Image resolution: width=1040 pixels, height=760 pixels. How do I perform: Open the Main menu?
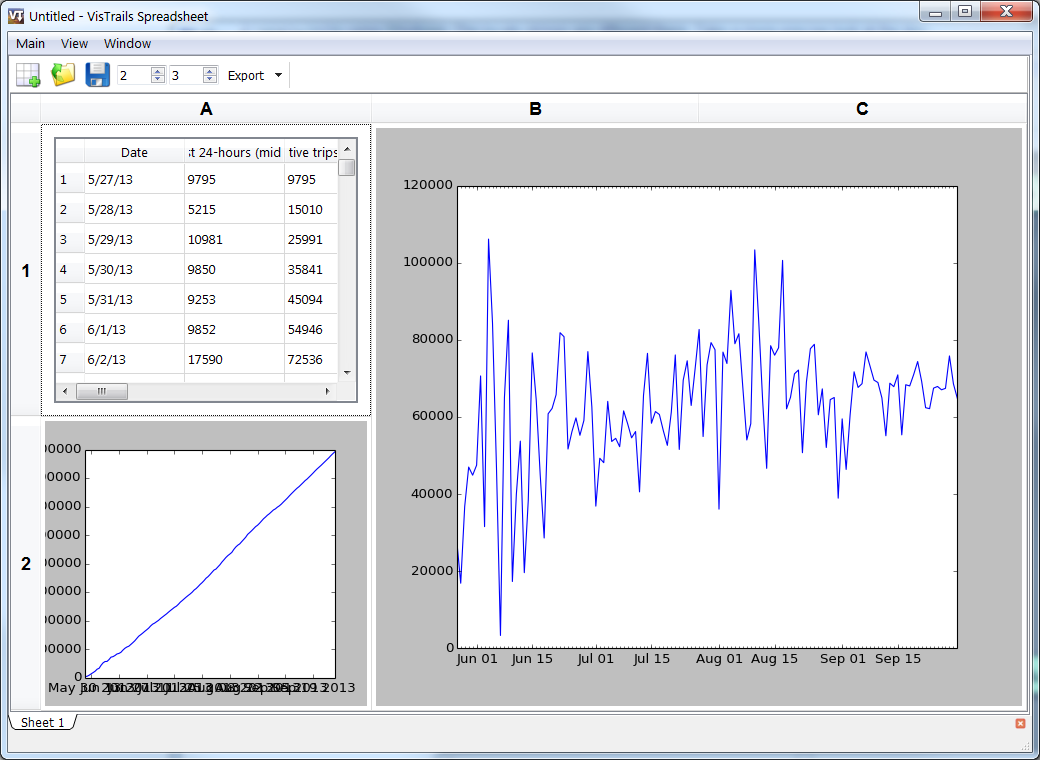click(x=30, y=43)
